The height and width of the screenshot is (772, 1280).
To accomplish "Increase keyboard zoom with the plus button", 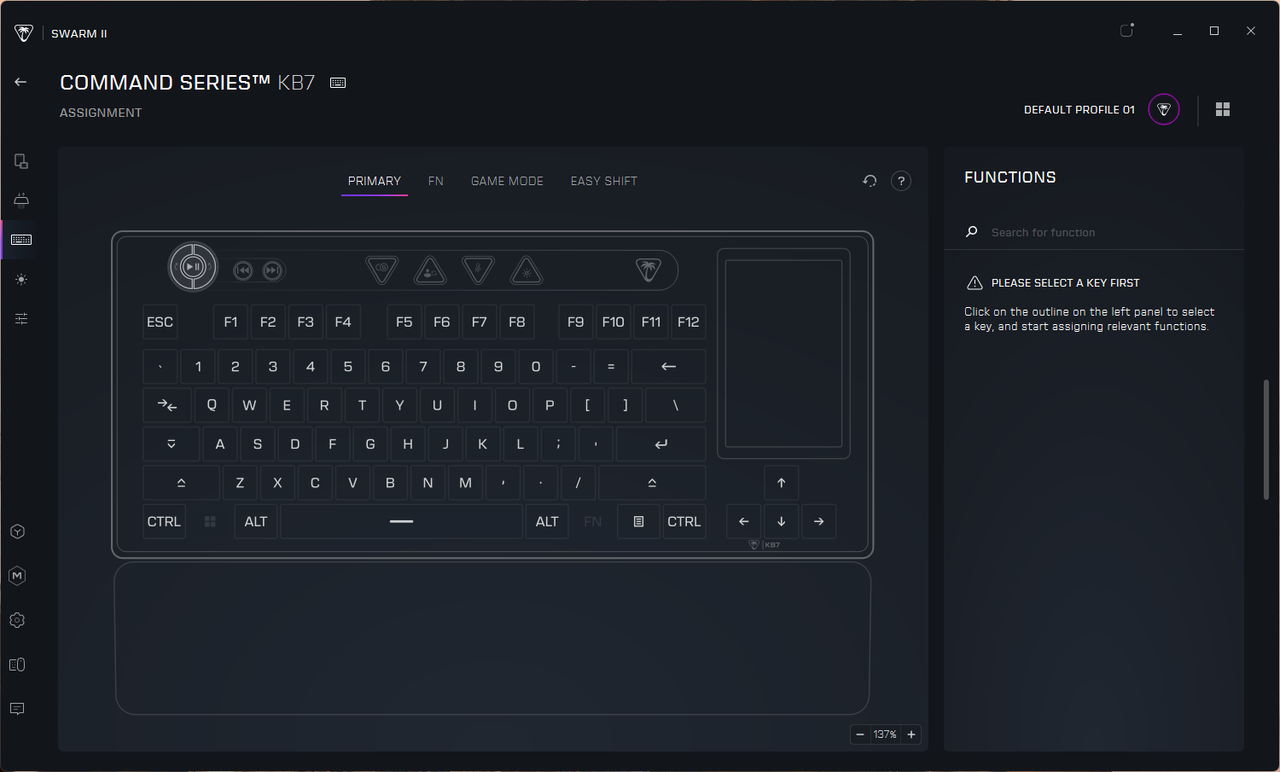I will (x=911, y=735).
